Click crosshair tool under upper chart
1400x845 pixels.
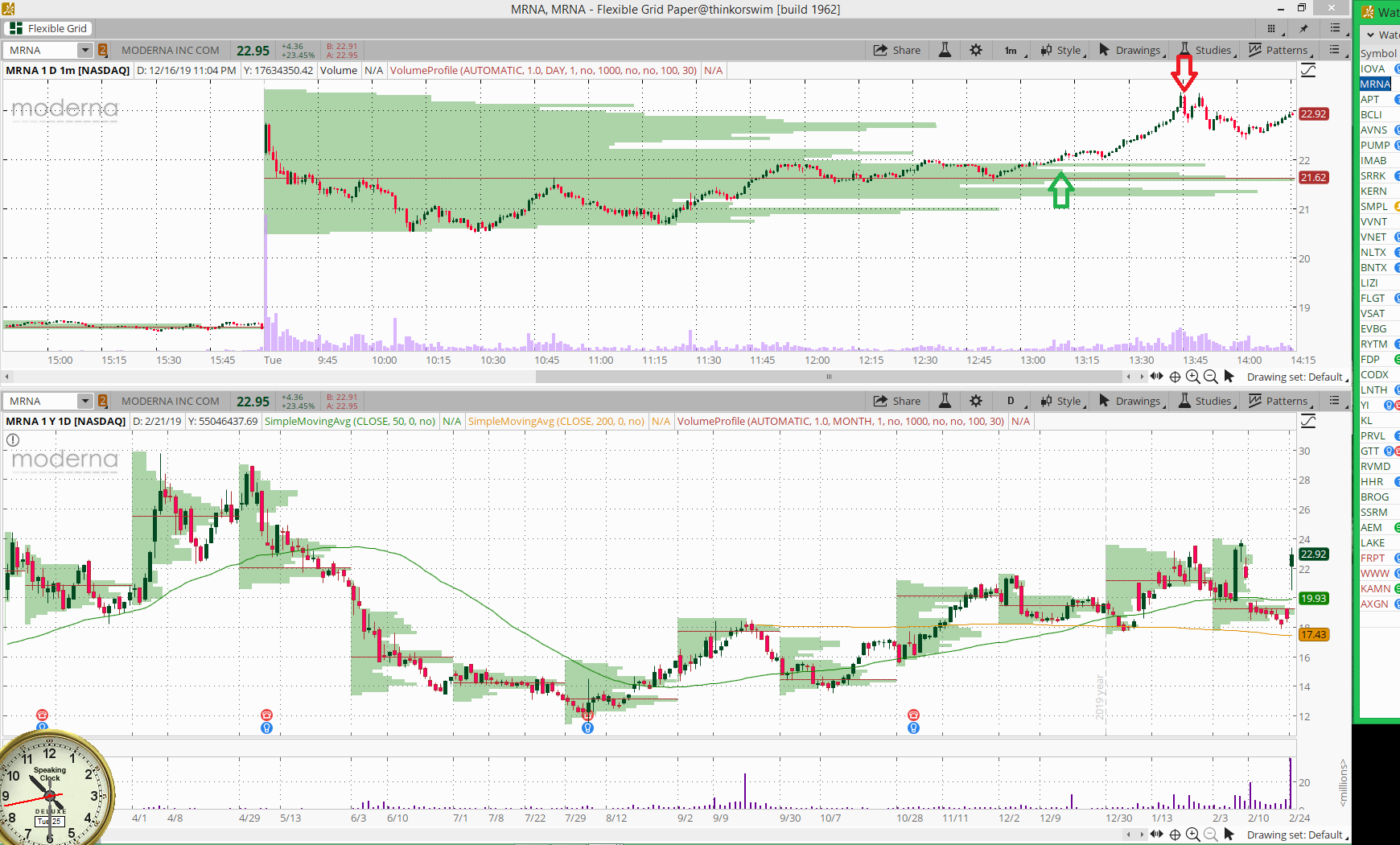[1175, 377]
